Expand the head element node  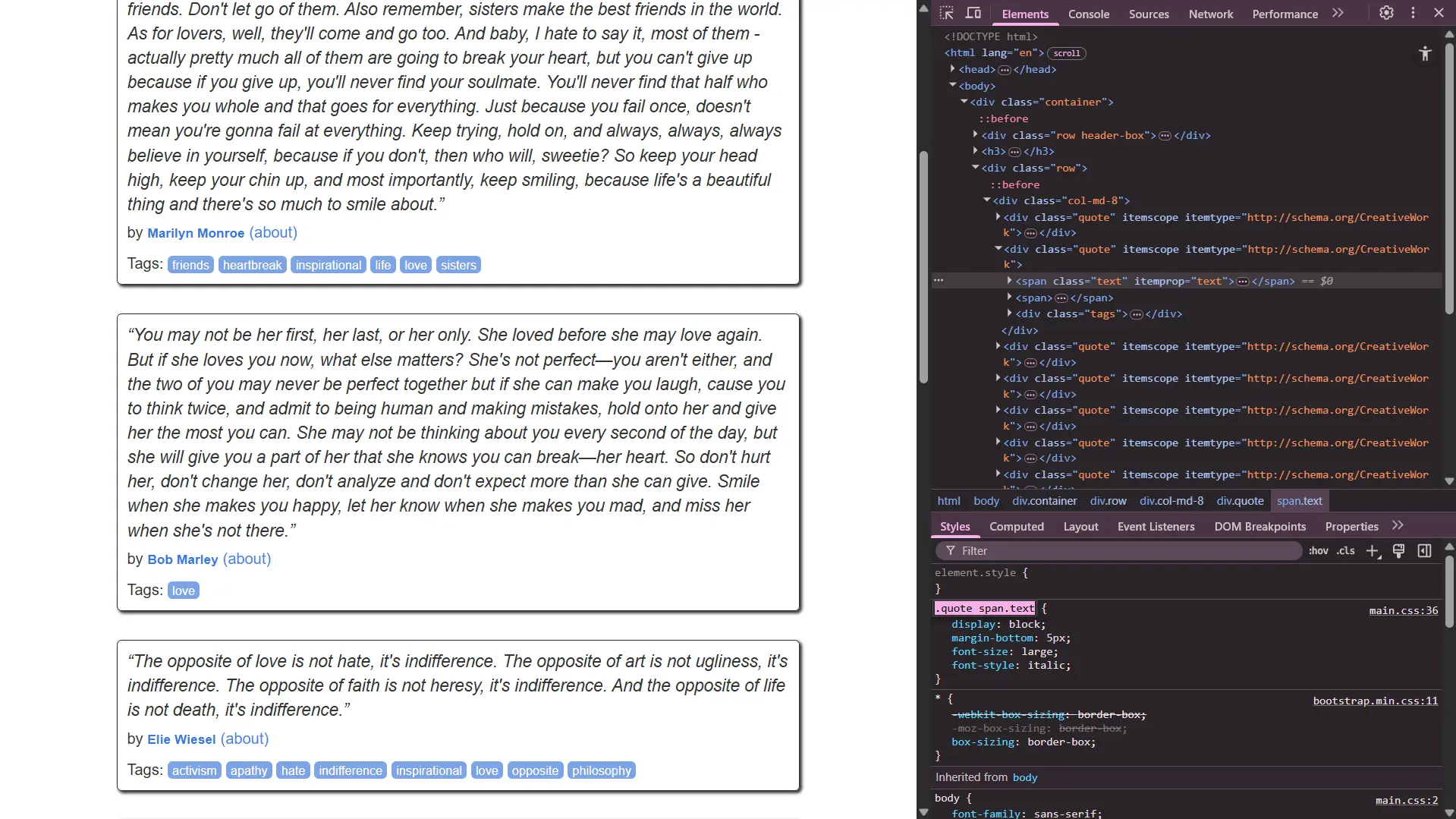click(x=953, y=69)
